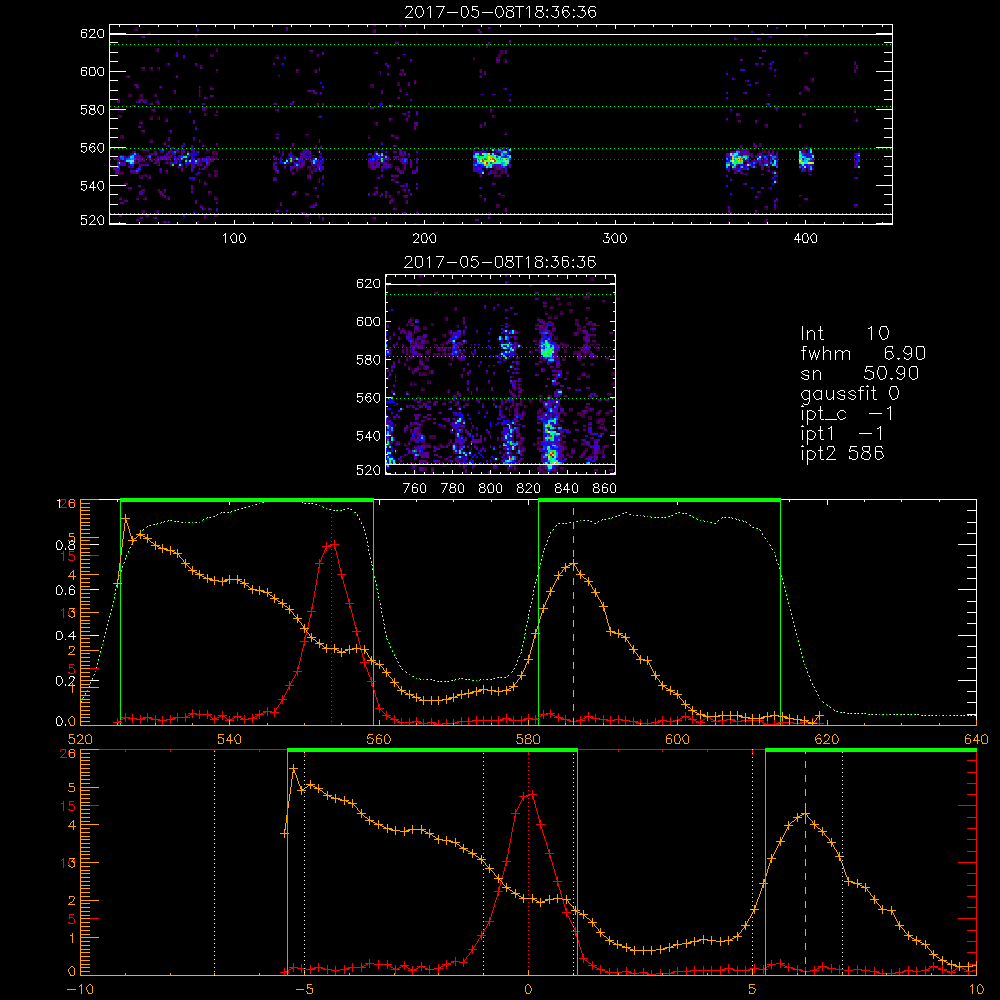The height and width of the screenshot is (1000, 1000).
Task: Click the top plot title 2017-05-08T18:36:36
Action: tap(500, 12)
